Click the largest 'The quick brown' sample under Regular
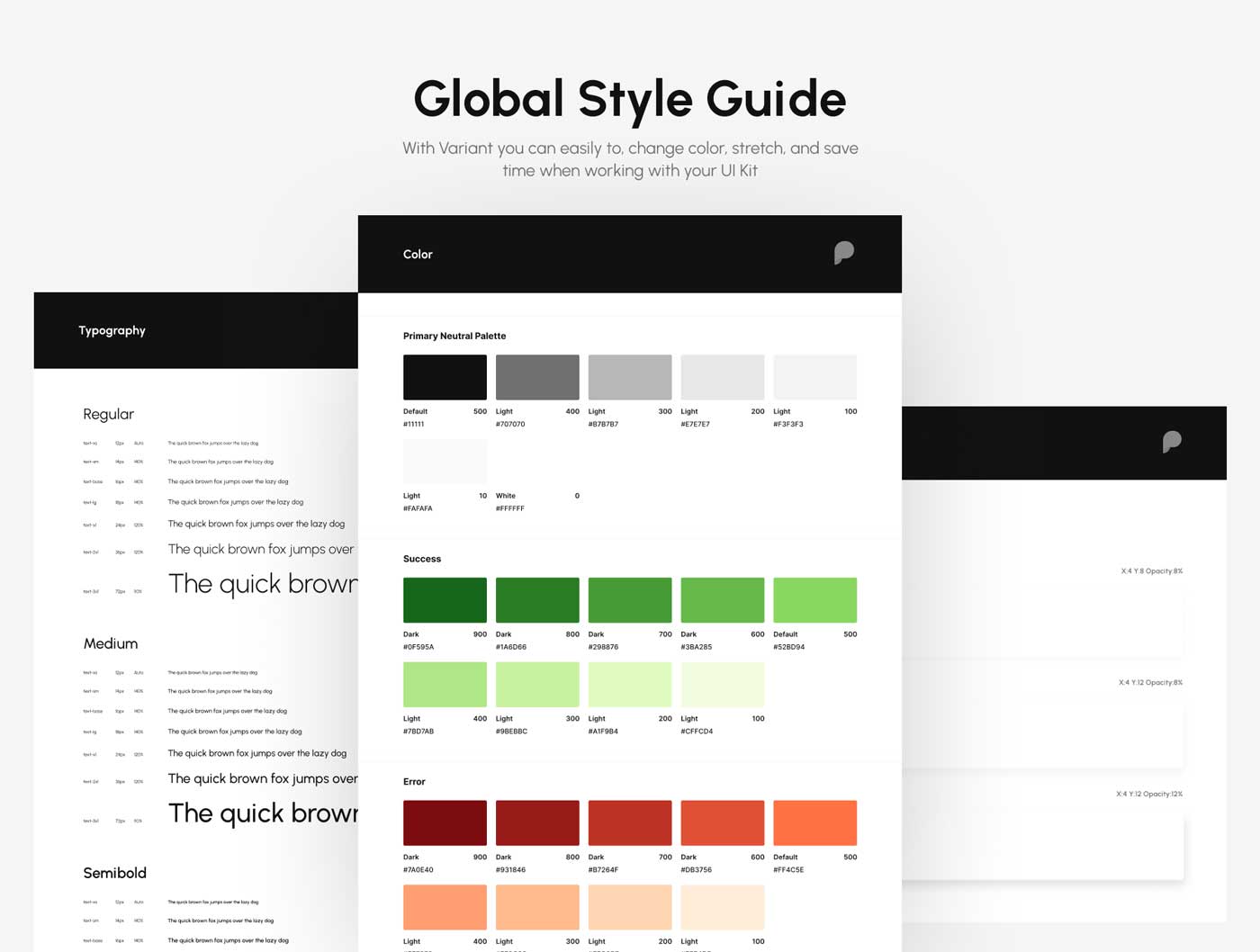 click(x=263, y=585)
